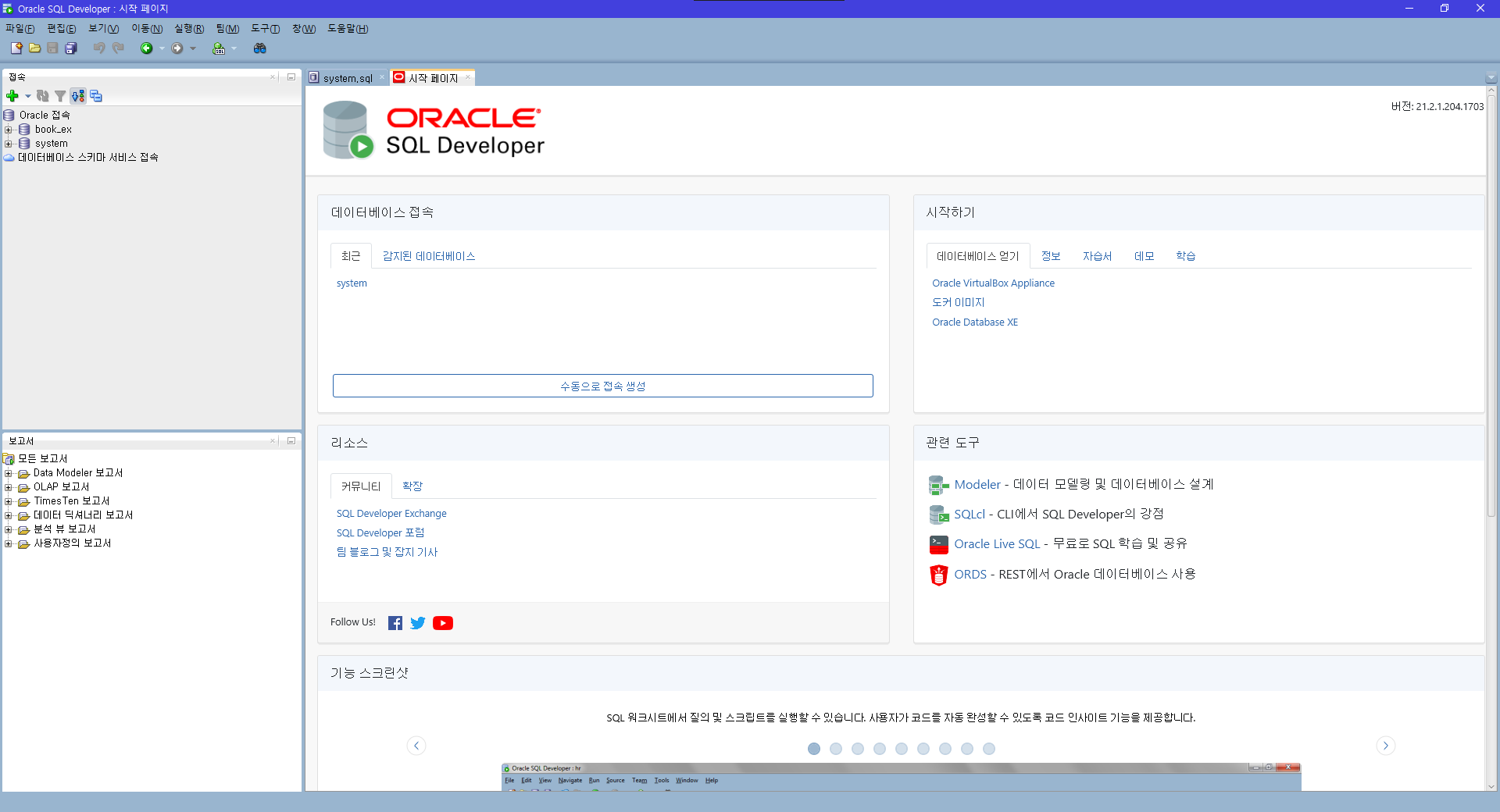Go to previous screenshot with left chevron
Viewport: 1500px width, 812px height.
click(x=416, y=746)
